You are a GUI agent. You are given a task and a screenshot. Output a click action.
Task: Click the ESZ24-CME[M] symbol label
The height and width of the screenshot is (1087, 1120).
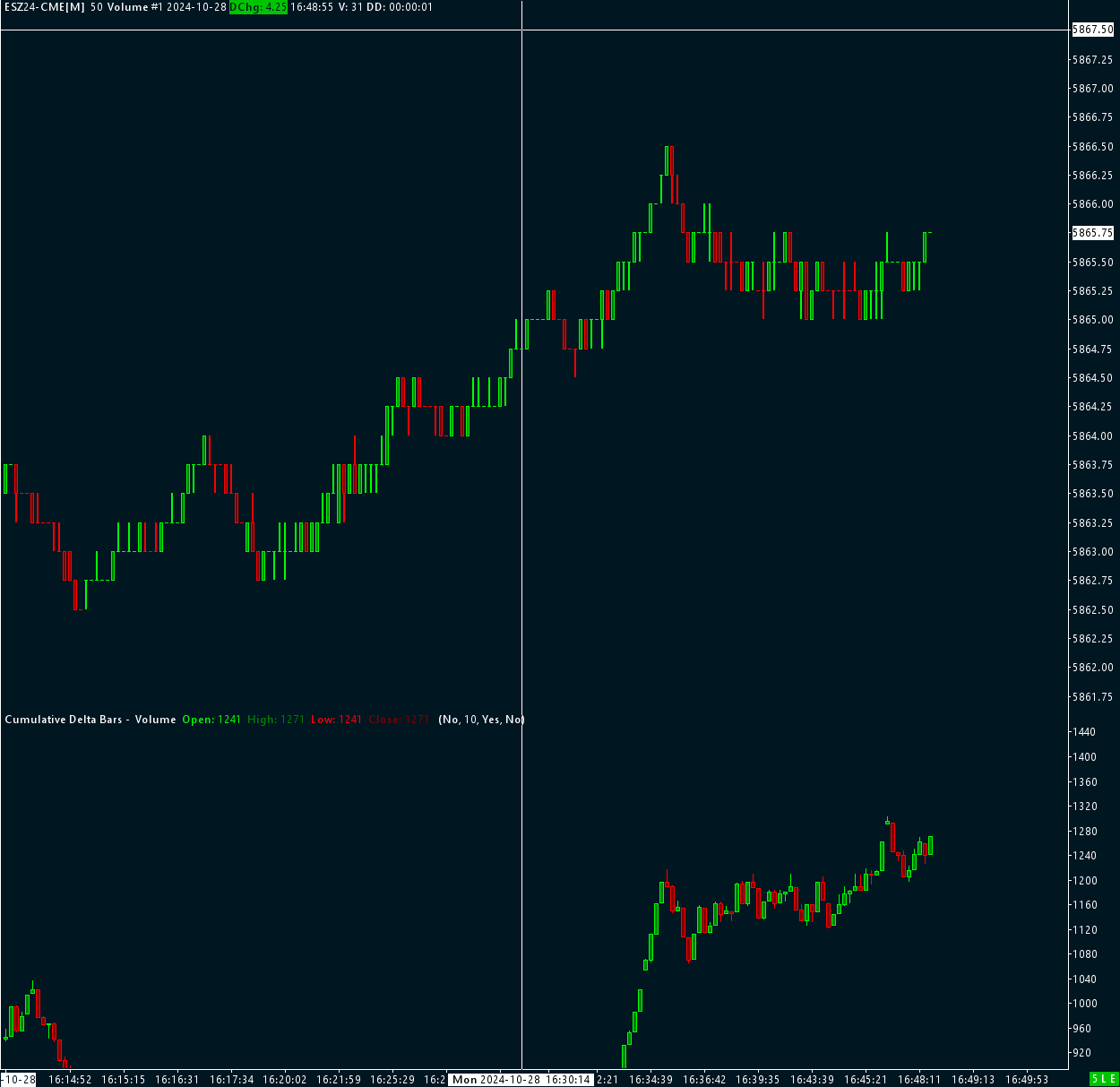pyautogui.click(x=45, y=7)
